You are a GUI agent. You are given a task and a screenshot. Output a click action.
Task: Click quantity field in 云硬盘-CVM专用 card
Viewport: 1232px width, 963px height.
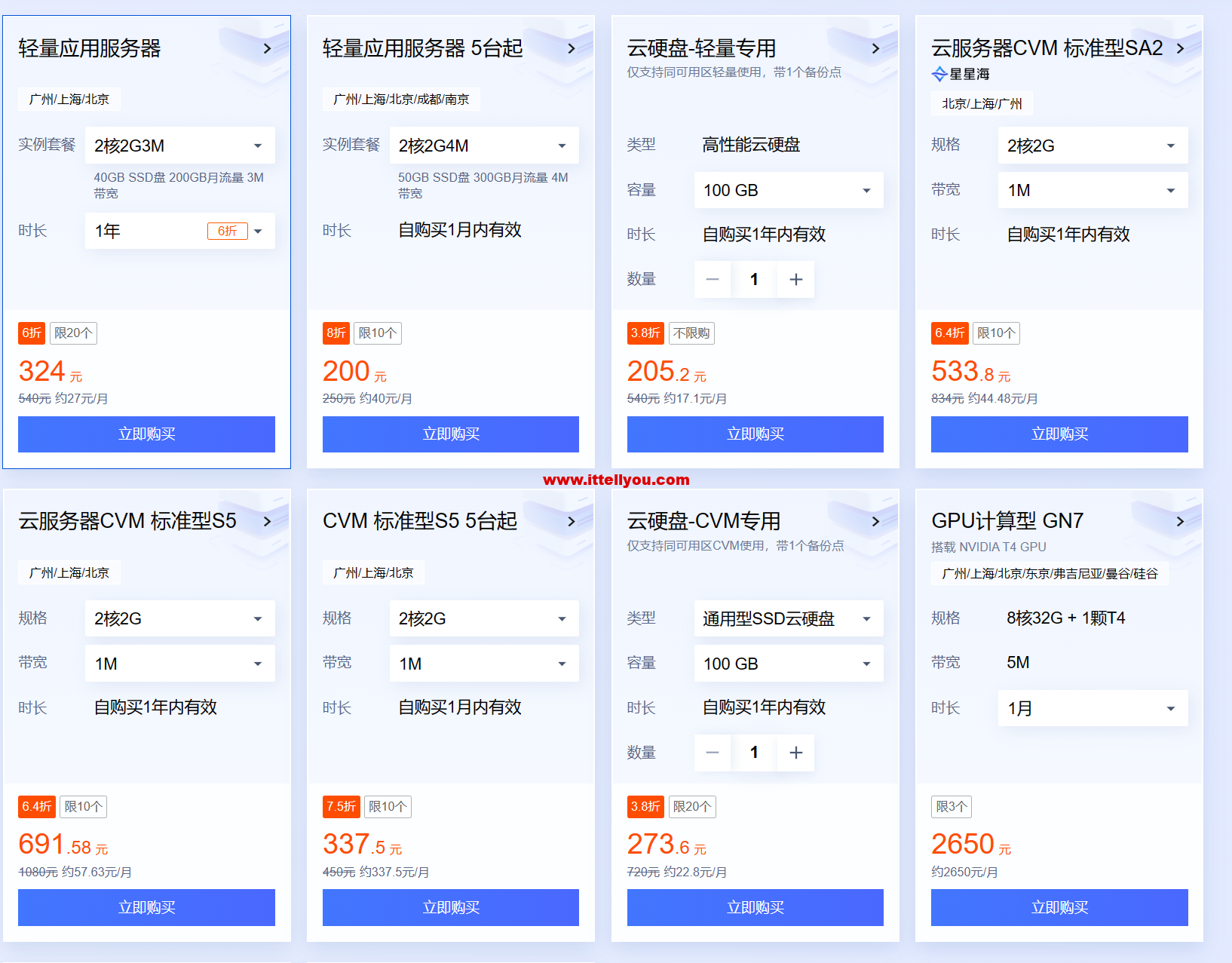(754, 753)
